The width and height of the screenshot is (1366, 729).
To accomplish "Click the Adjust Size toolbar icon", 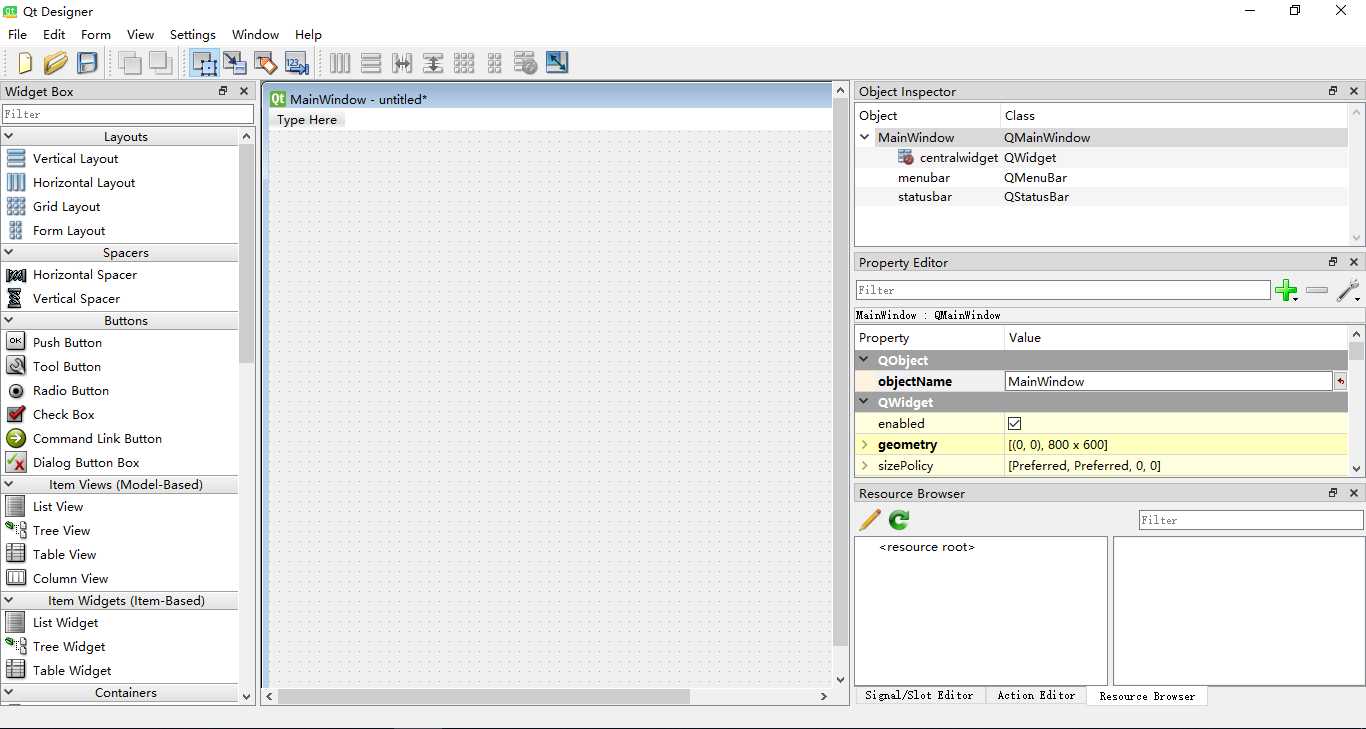I will [x=557, y=63].
